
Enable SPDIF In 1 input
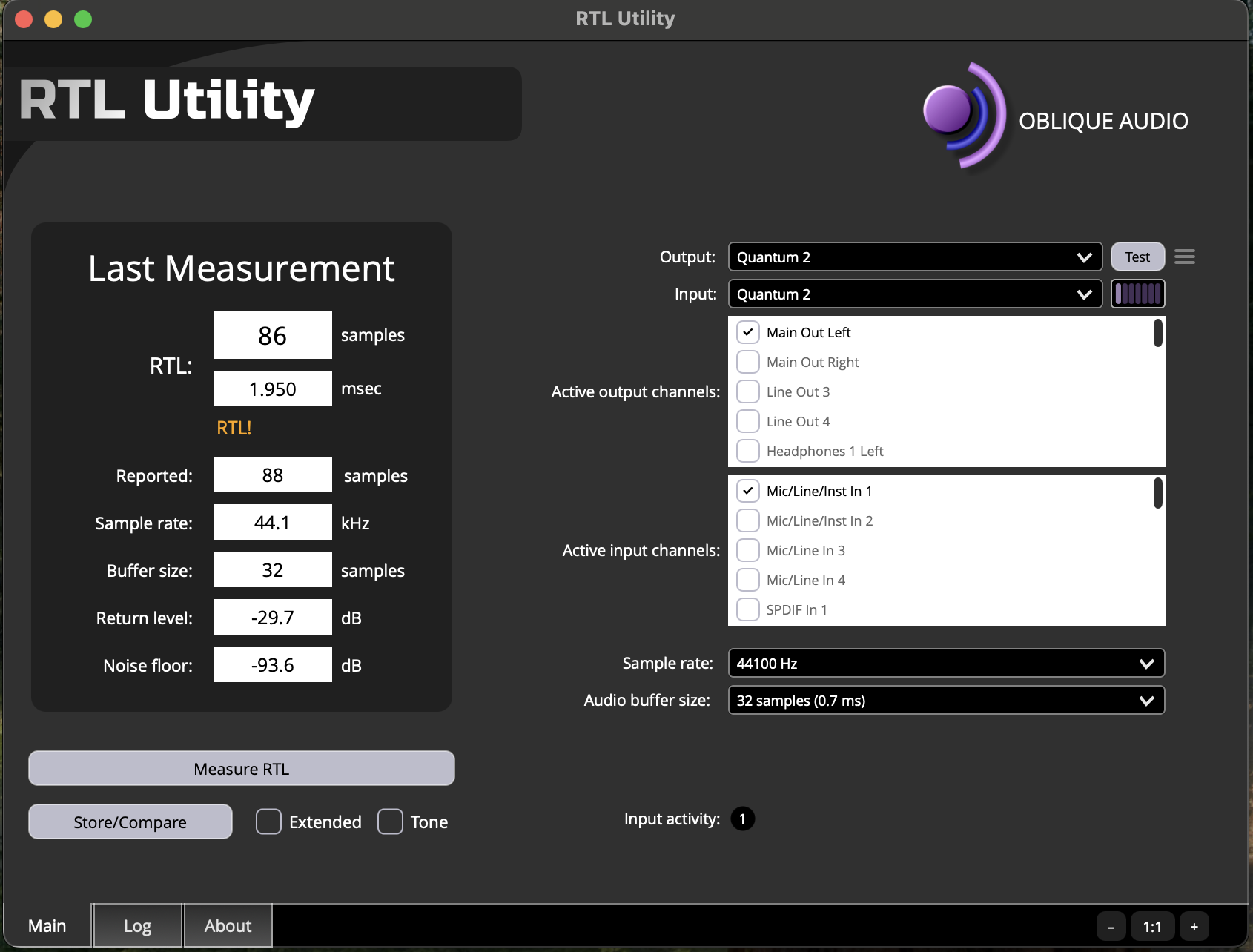coord(748,609)
